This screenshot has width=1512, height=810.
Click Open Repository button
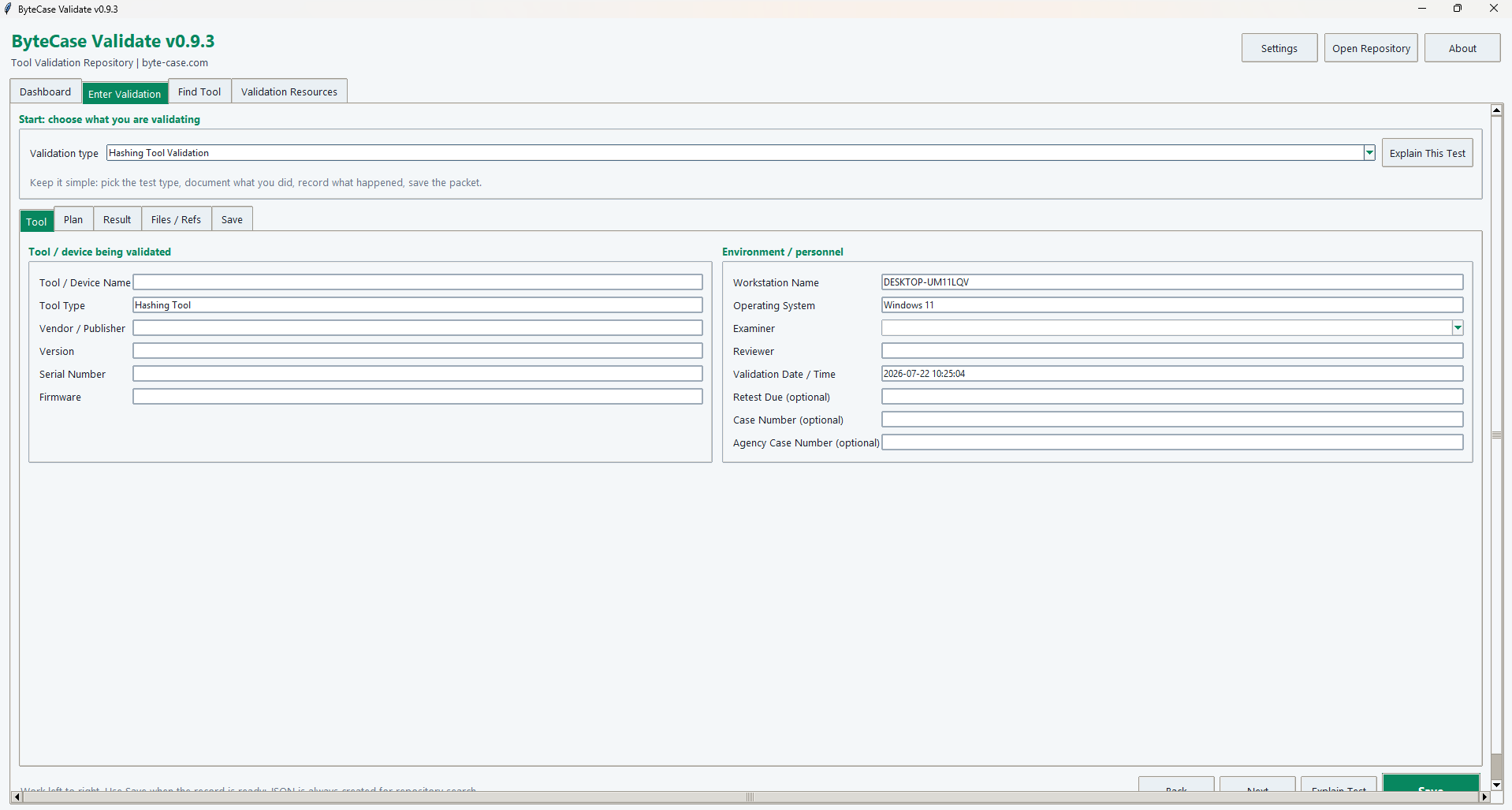coord(1371,48)
